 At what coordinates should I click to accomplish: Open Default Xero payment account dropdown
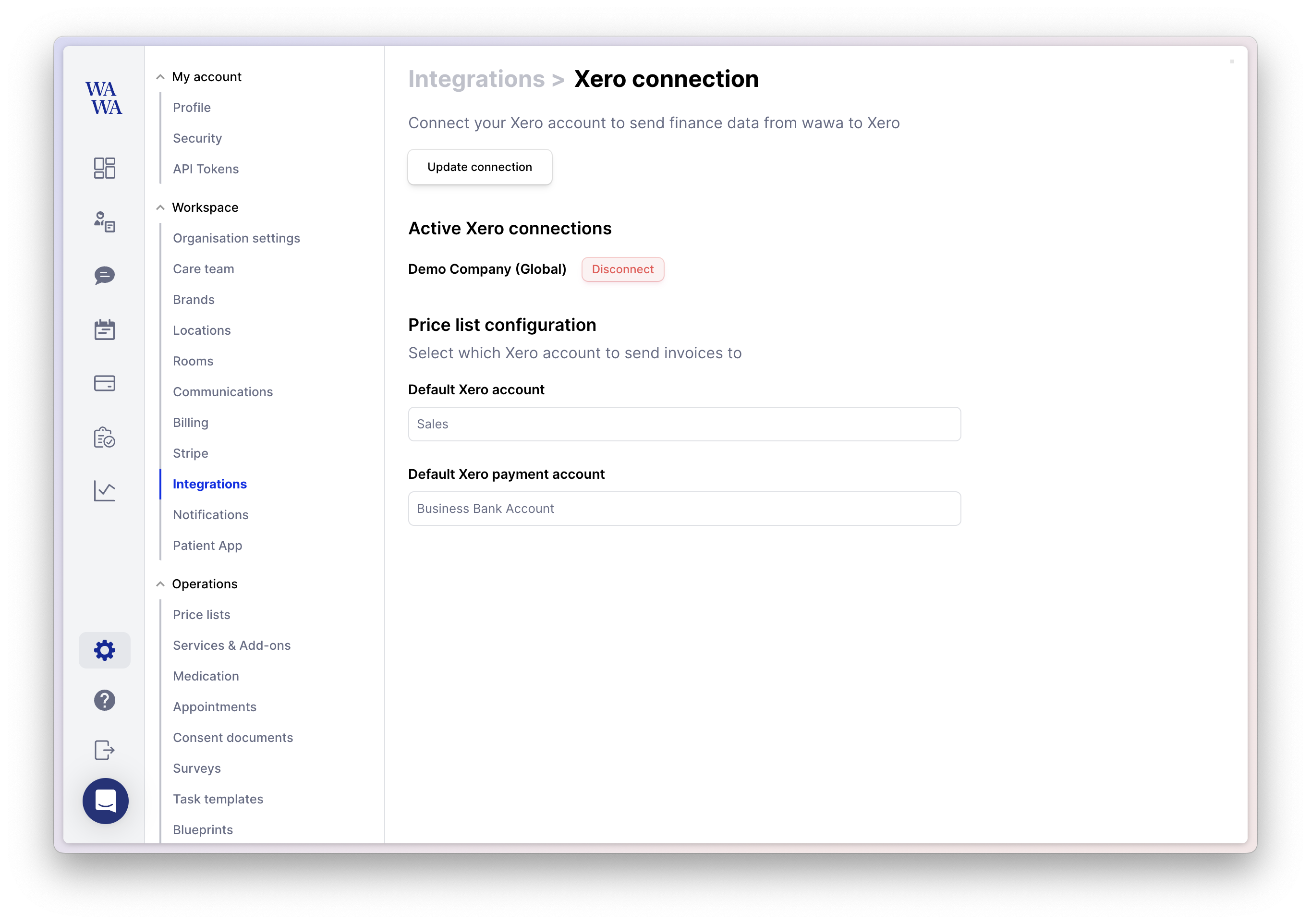coord(684,509)
